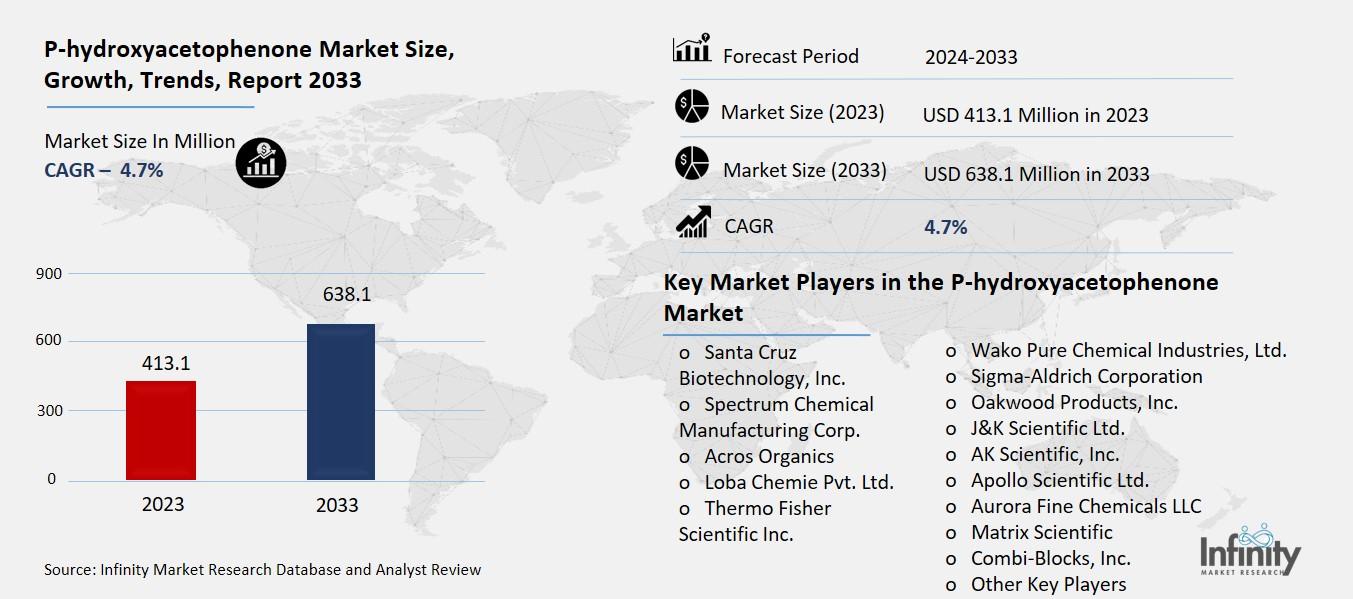Click the black dollar chart circle icon

(x=261, y=162)
